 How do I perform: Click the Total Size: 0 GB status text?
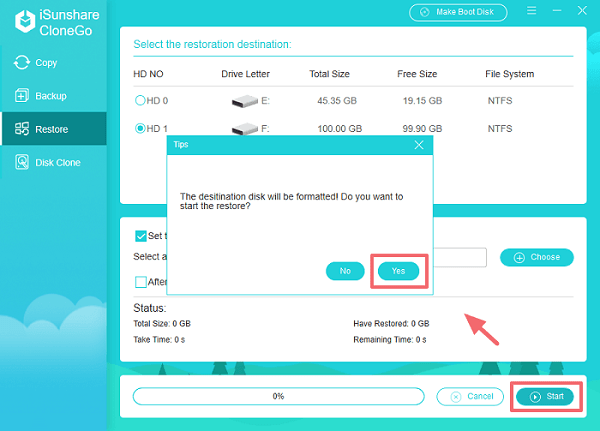coord(162,324)
